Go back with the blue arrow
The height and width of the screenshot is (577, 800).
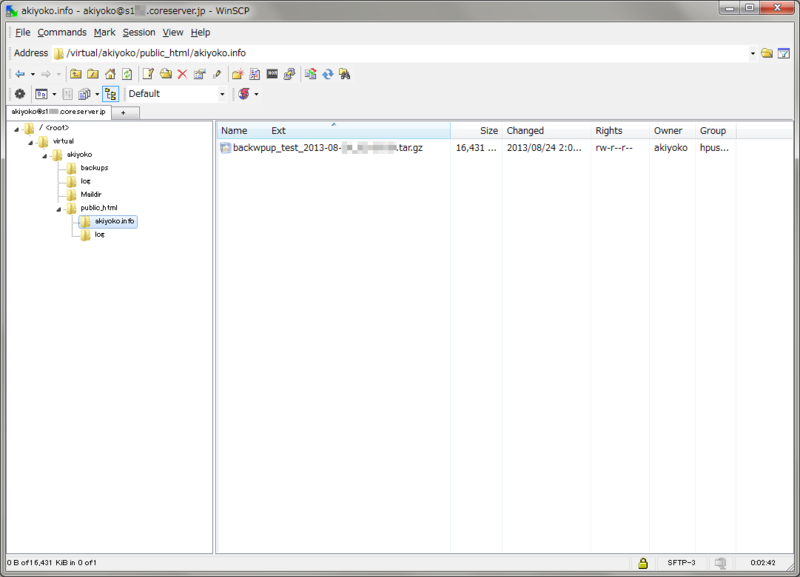[x=20, y=74]
